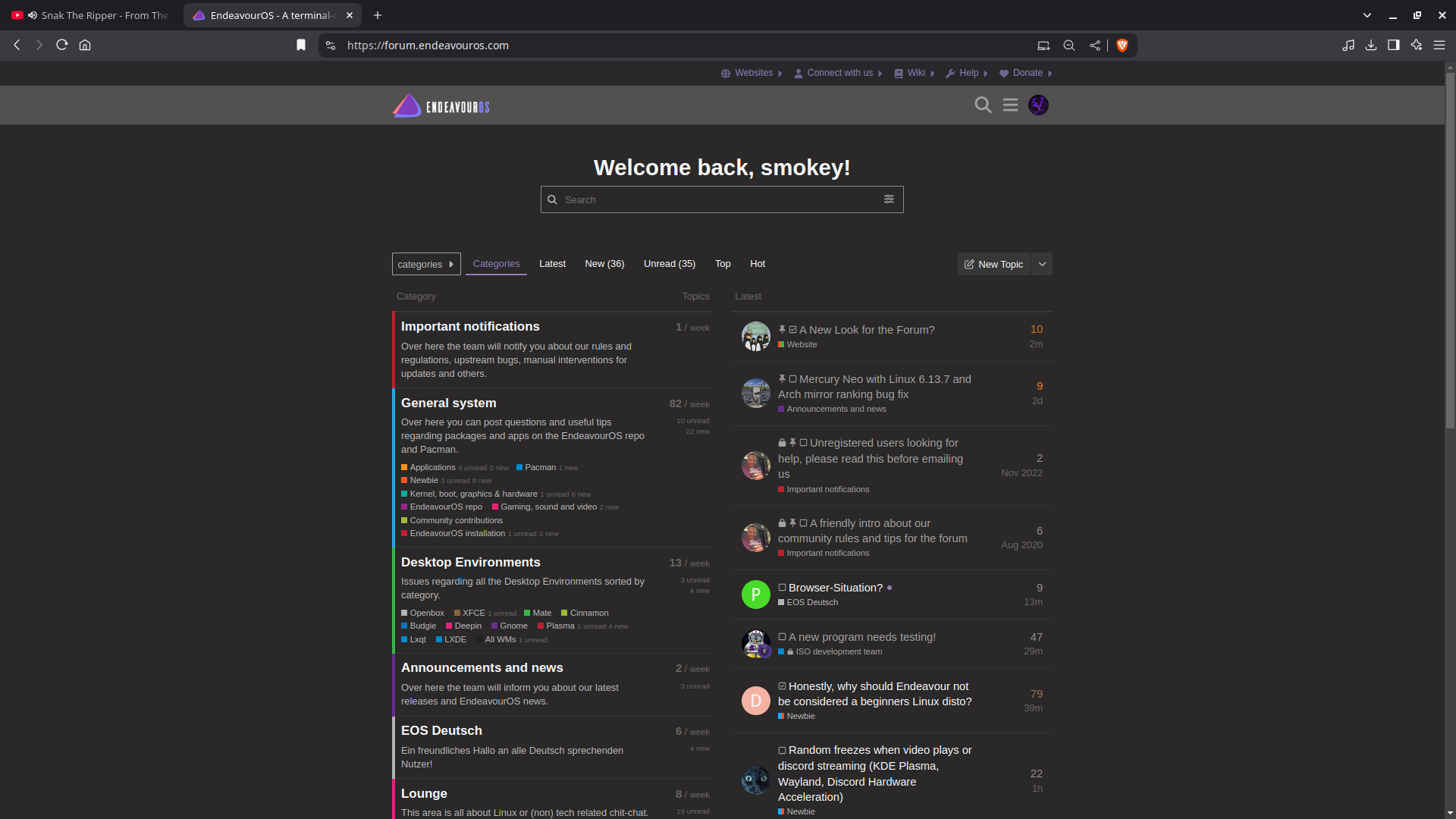Viewport: 1456px width, 819px height.
Task: Open poster avatar of Browser-Situation topic
Action: click(756, 595)
